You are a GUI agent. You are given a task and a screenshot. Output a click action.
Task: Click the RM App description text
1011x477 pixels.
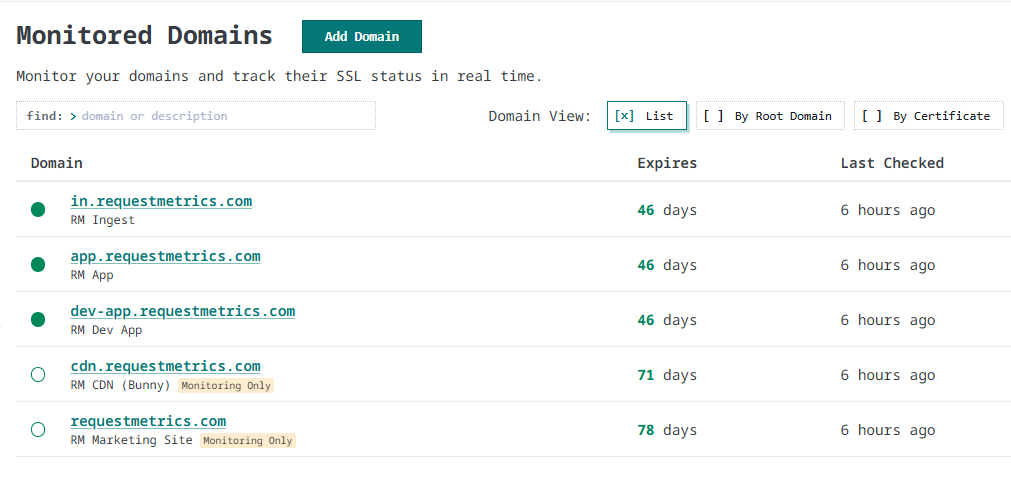pyautogui.click(x=92, y=275)
